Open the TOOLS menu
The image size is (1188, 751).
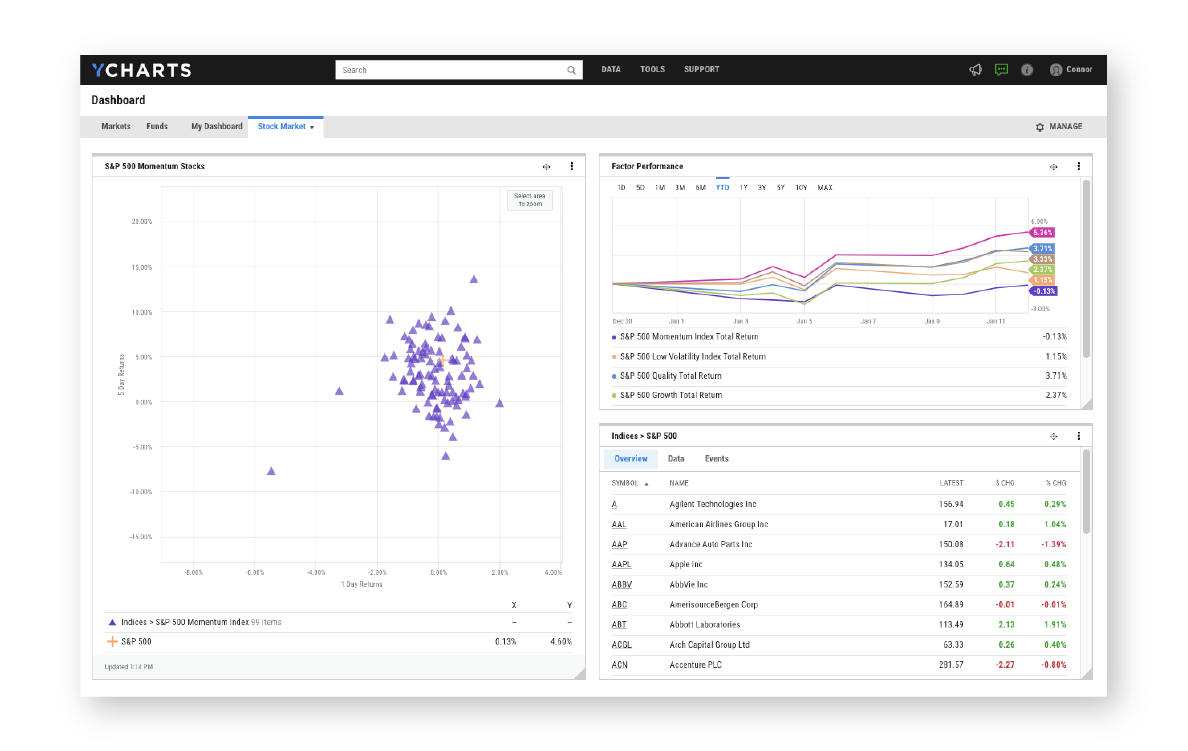pyautogui.click(x=652, y=69)
